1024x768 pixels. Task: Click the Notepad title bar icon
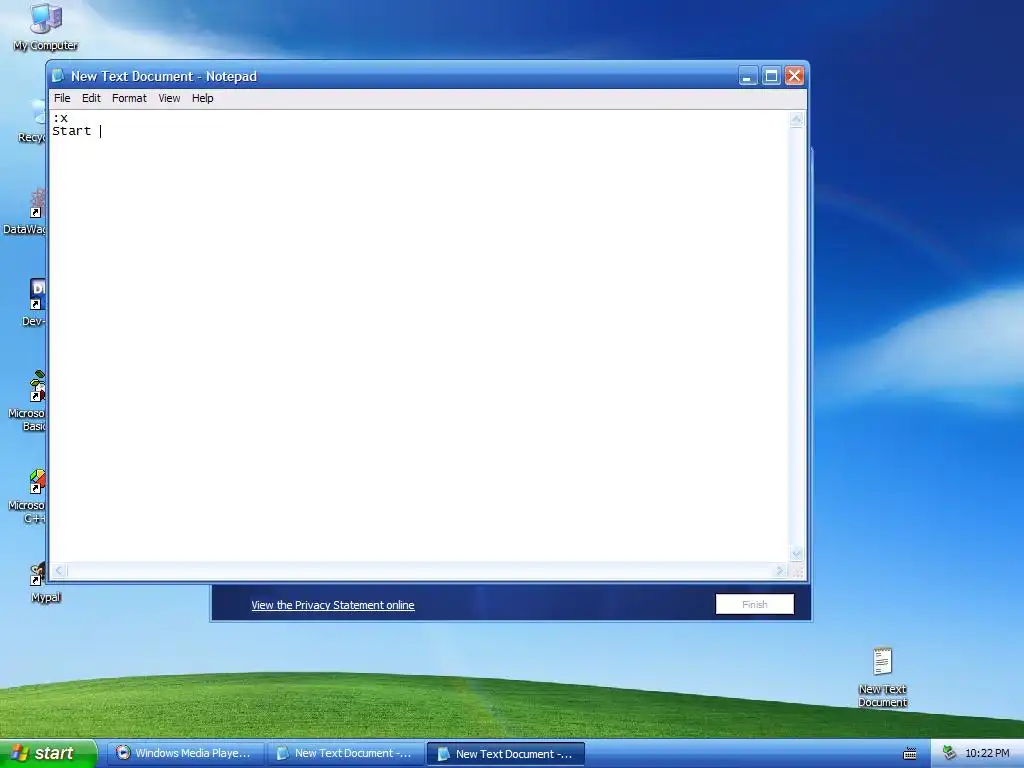(58, 76)
